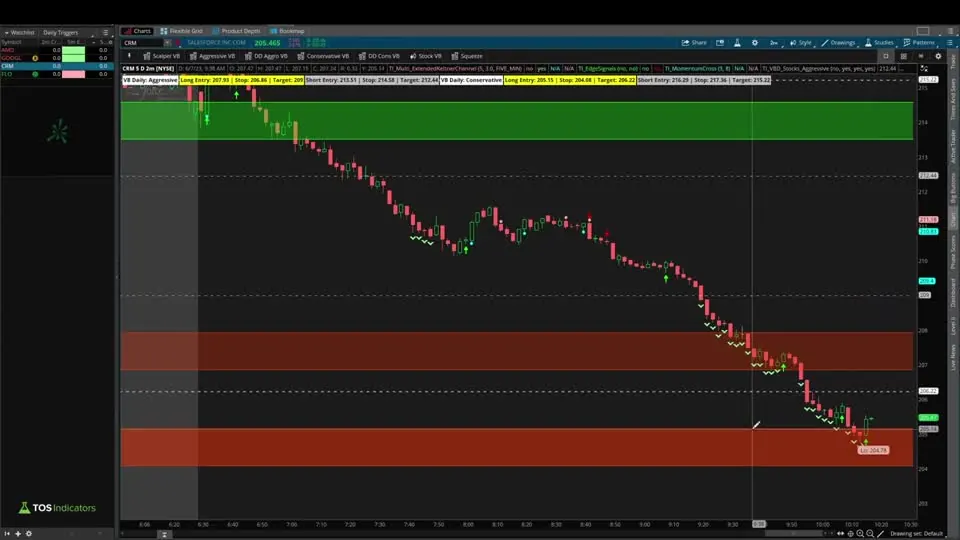The image size is (960, 540).
Task: Click the TI_MomentumCross study label
Action: coord(697,69)
